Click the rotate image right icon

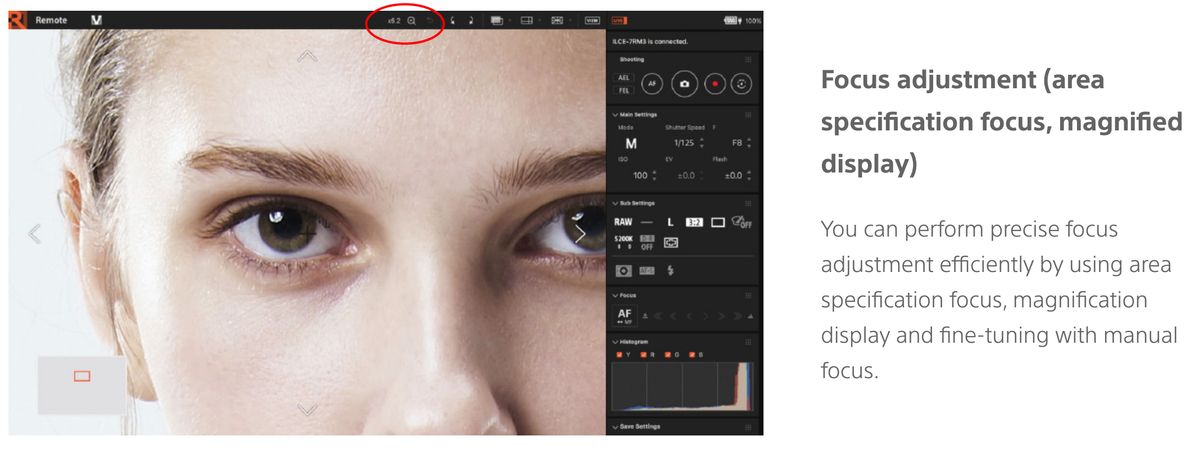point(470,20)
